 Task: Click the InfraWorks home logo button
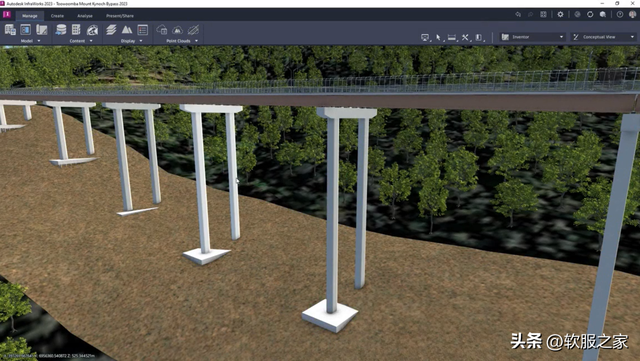pos(7,14)
